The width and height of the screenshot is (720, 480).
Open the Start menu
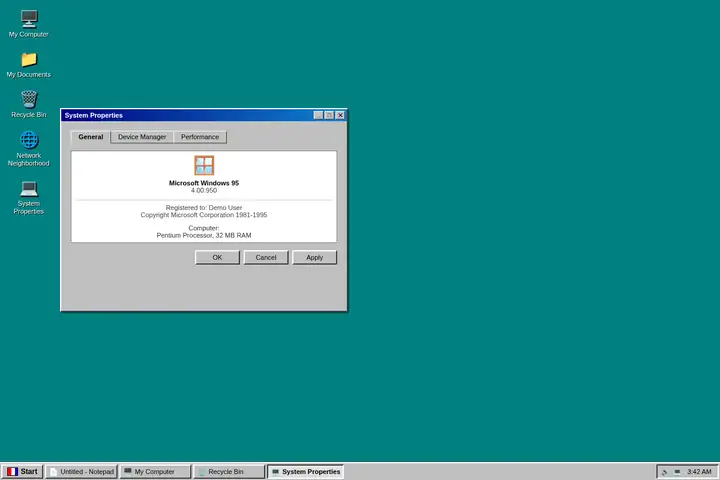point(22,472)
